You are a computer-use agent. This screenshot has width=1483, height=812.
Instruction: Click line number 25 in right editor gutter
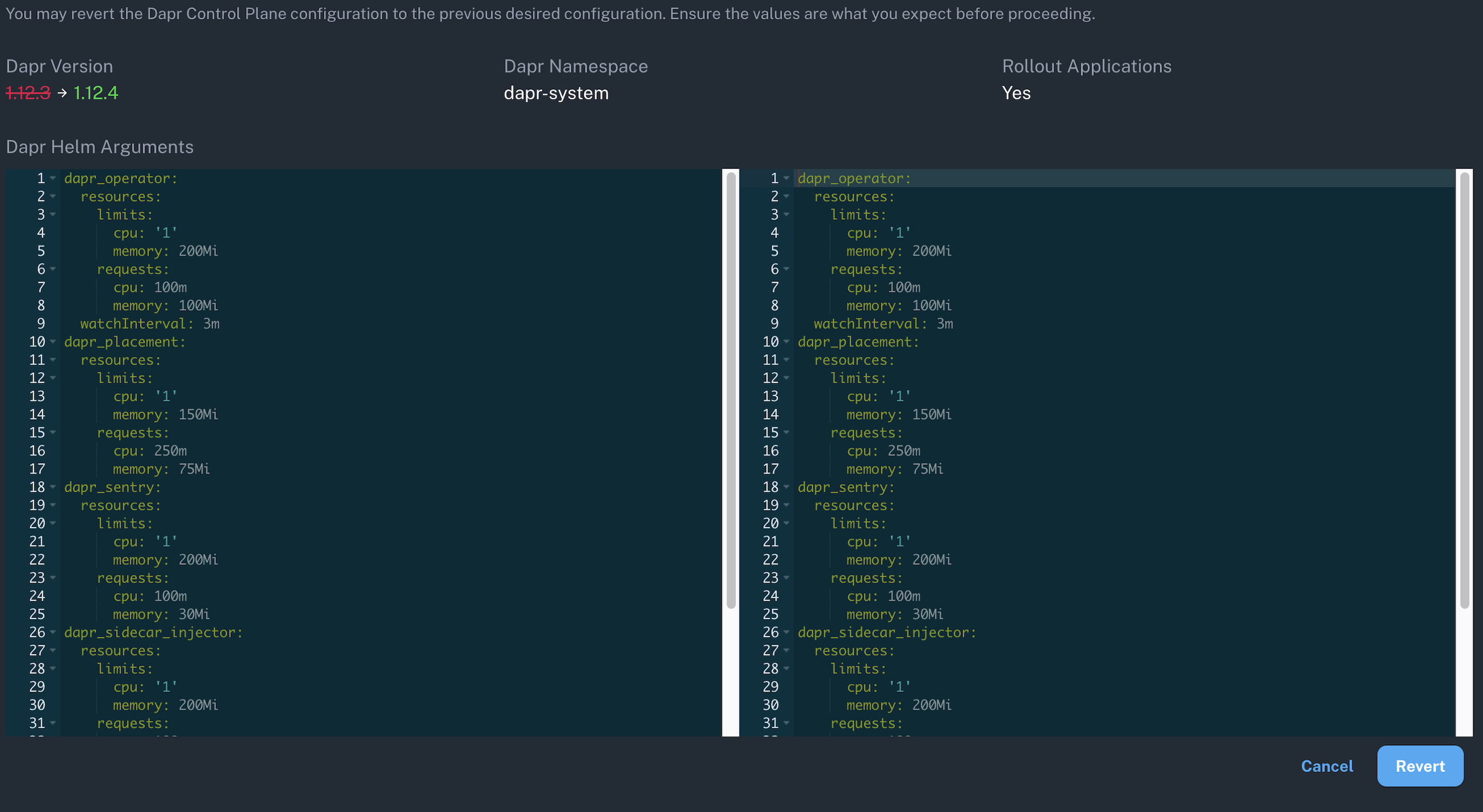click(x=770, y=614)
